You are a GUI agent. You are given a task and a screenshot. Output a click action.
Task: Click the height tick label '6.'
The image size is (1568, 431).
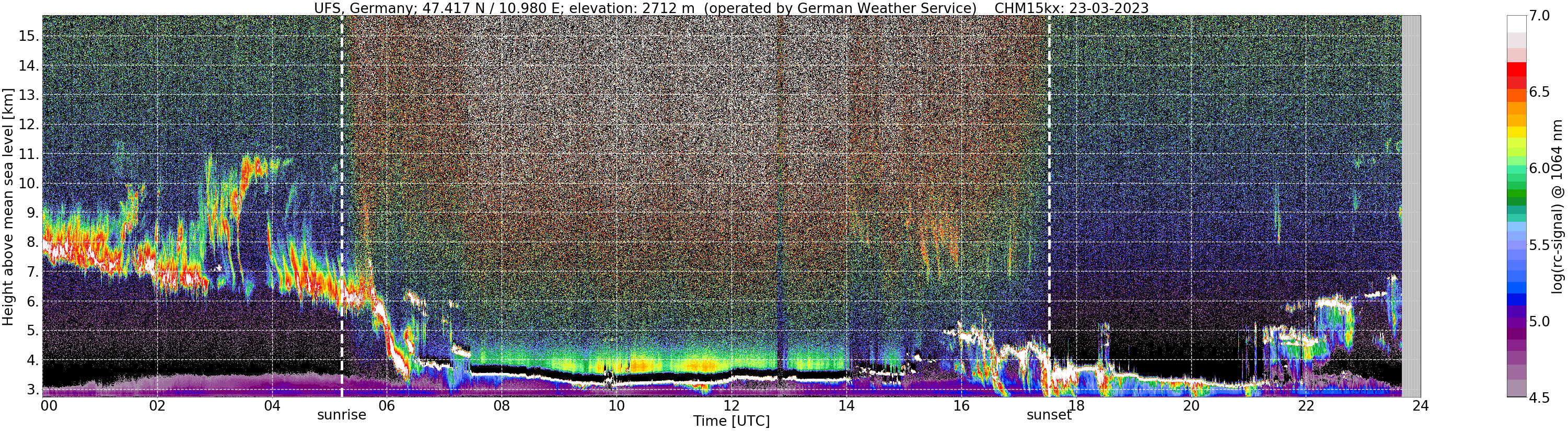pyautogui.click(x=32, y=301)
